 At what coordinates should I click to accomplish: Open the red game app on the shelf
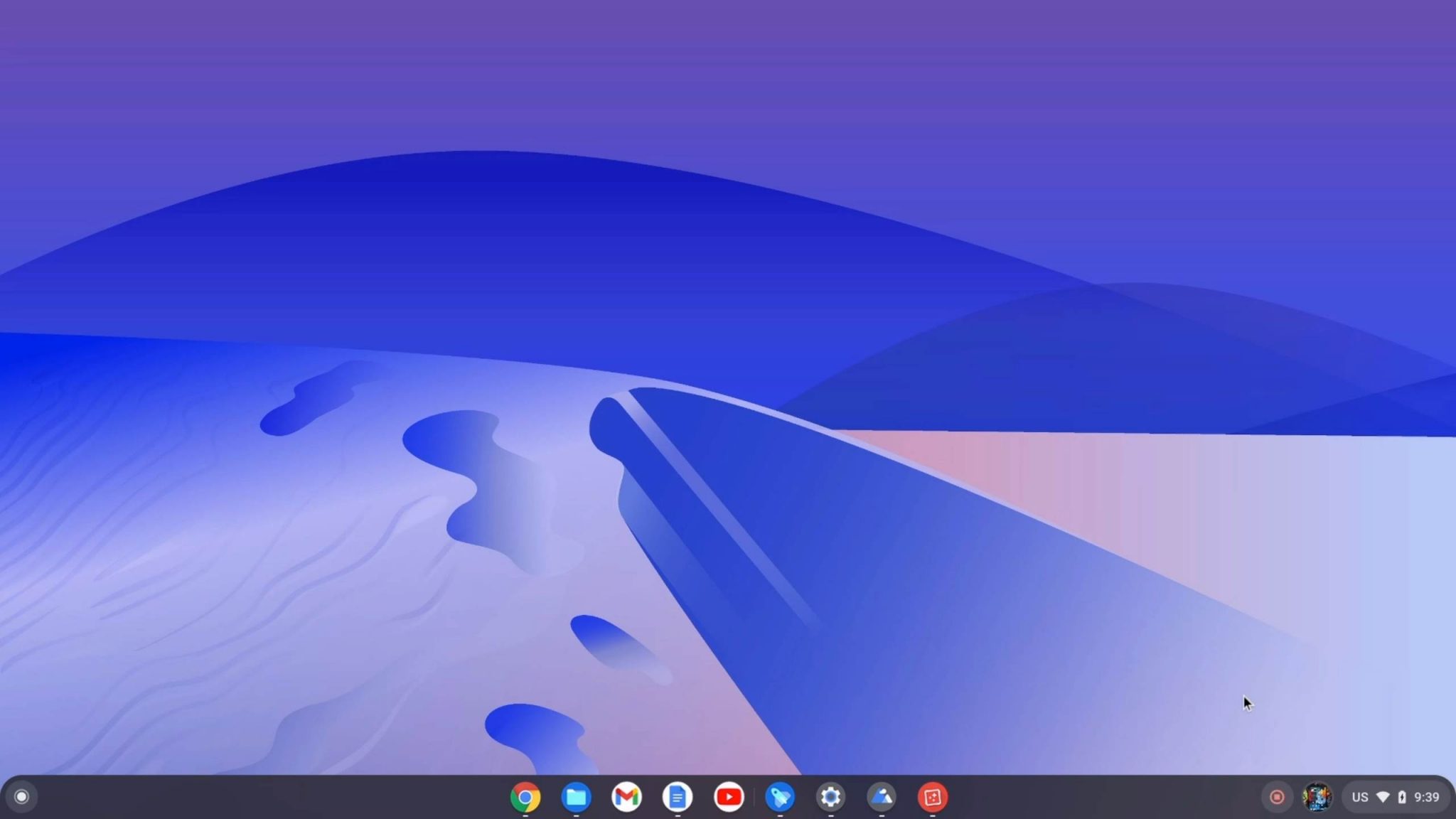(933, 797)
